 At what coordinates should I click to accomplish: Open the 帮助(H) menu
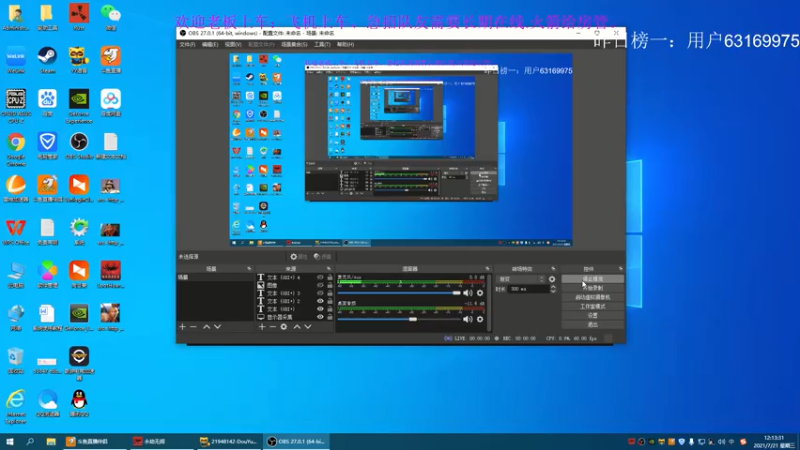click(x=345, y=44)
